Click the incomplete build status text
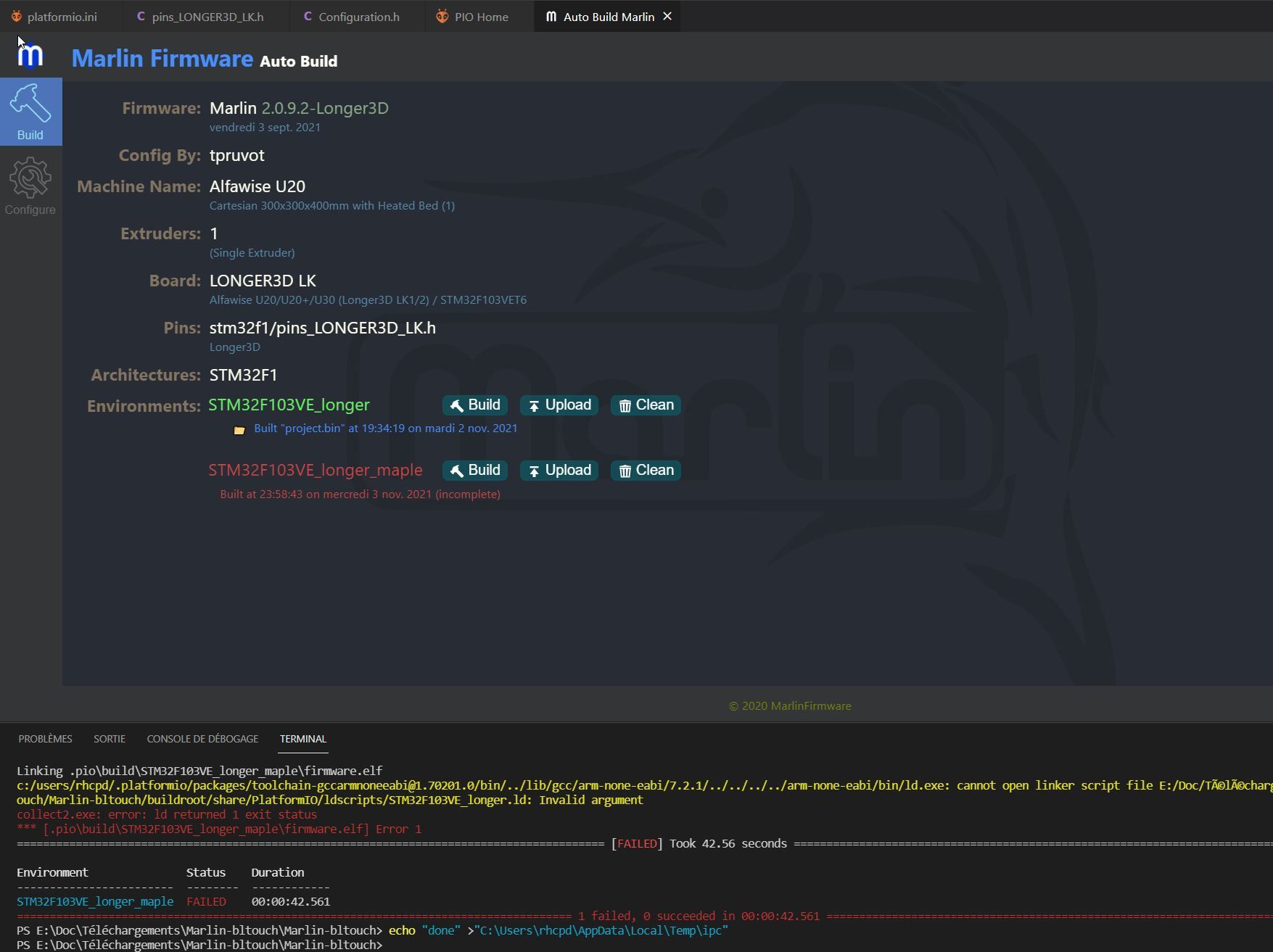The height and width of the screenshot is (952, 1273). pyautogui.click(x=360, y=494)
